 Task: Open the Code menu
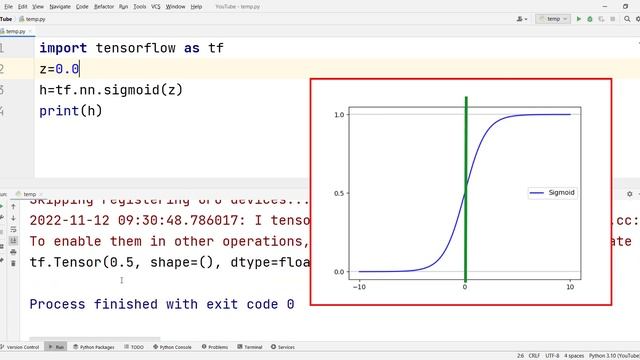[82, 7]
